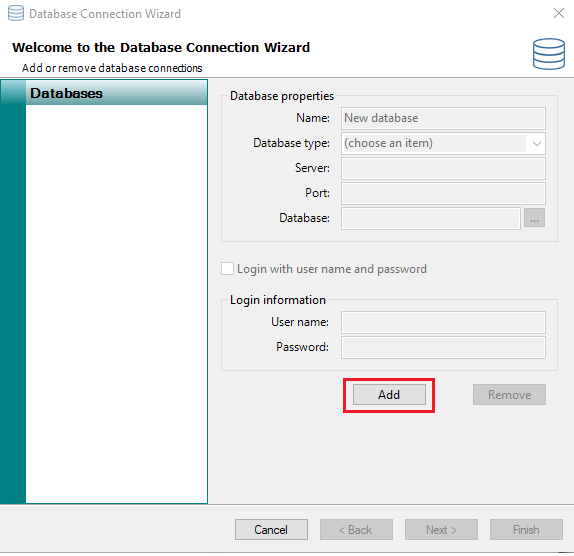Click into the User name field
Image resolution: width=574 pixels, height=556 pixels.
pos(443,322)
